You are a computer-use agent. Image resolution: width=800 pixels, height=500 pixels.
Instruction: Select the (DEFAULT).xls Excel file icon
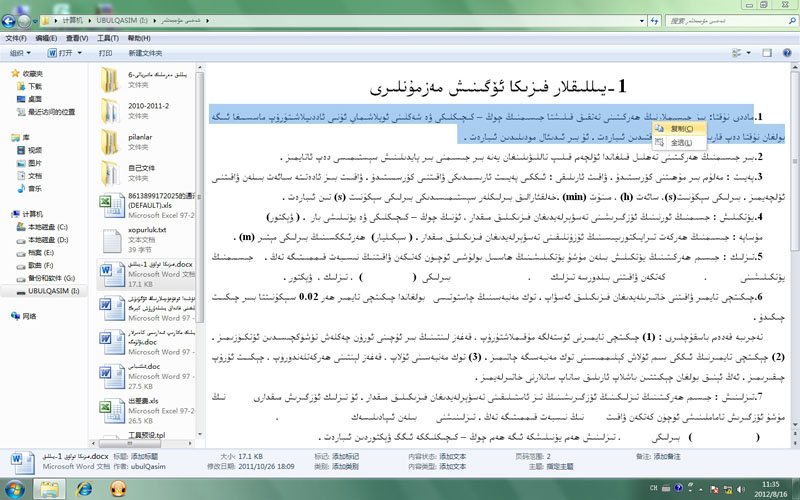tap(112, 205)
